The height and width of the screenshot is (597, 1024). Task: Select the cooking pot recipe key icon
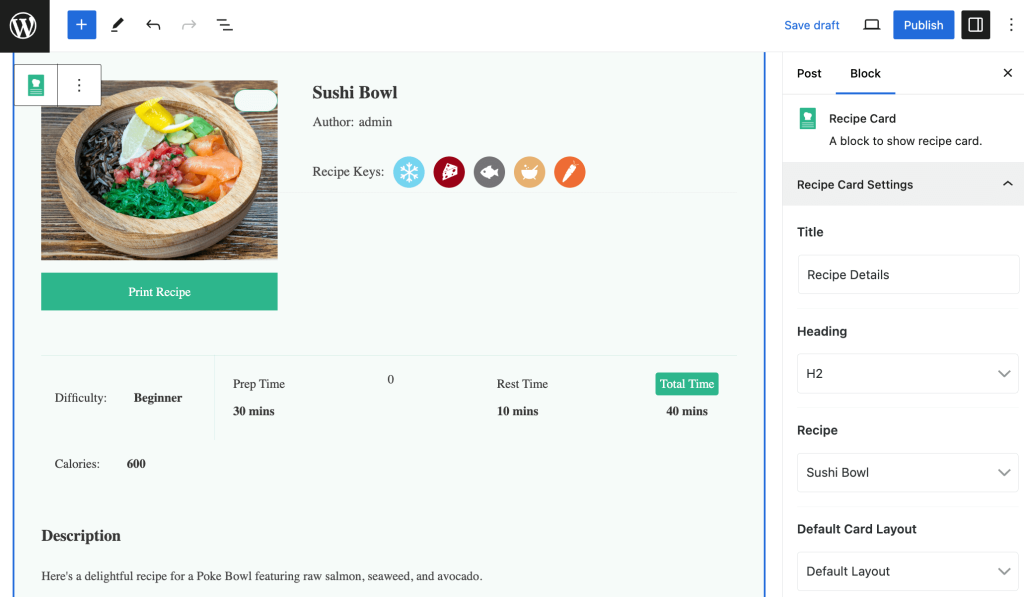529,172
